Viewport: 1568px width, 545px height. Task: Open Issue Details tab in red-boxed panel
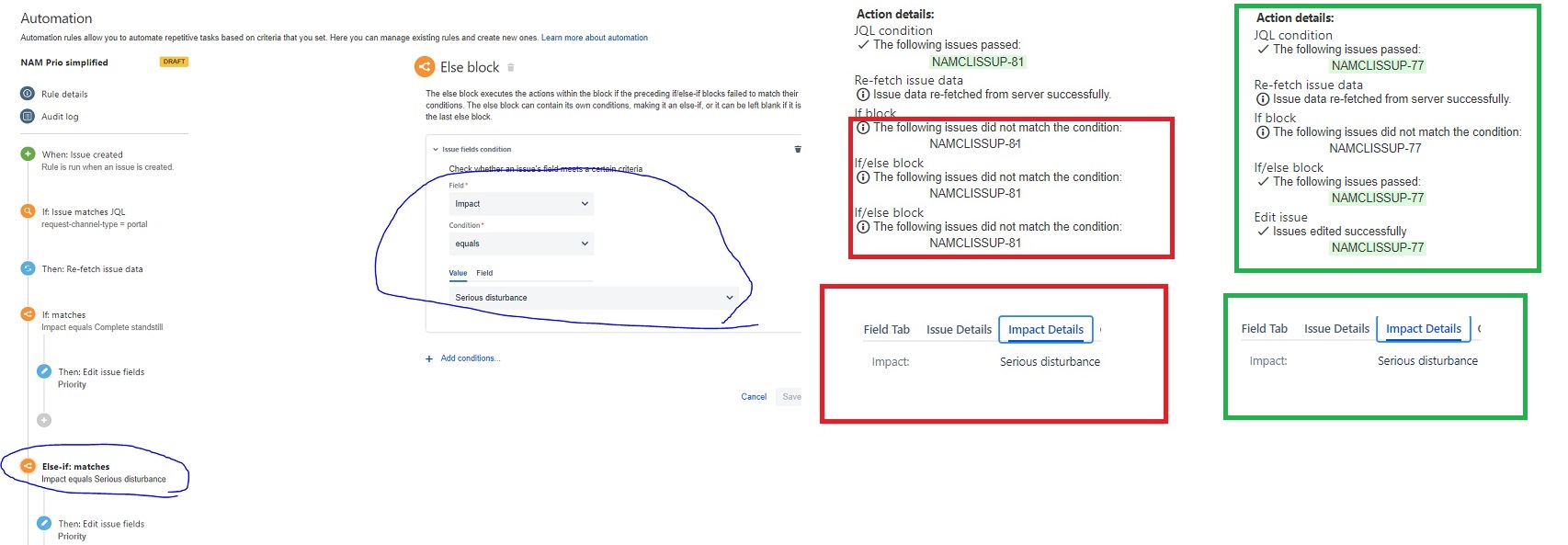[x=959, y=329]
